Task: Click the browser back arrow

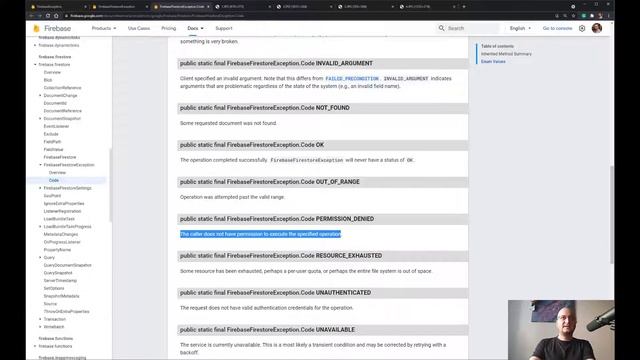Action: tap(31, 16)
